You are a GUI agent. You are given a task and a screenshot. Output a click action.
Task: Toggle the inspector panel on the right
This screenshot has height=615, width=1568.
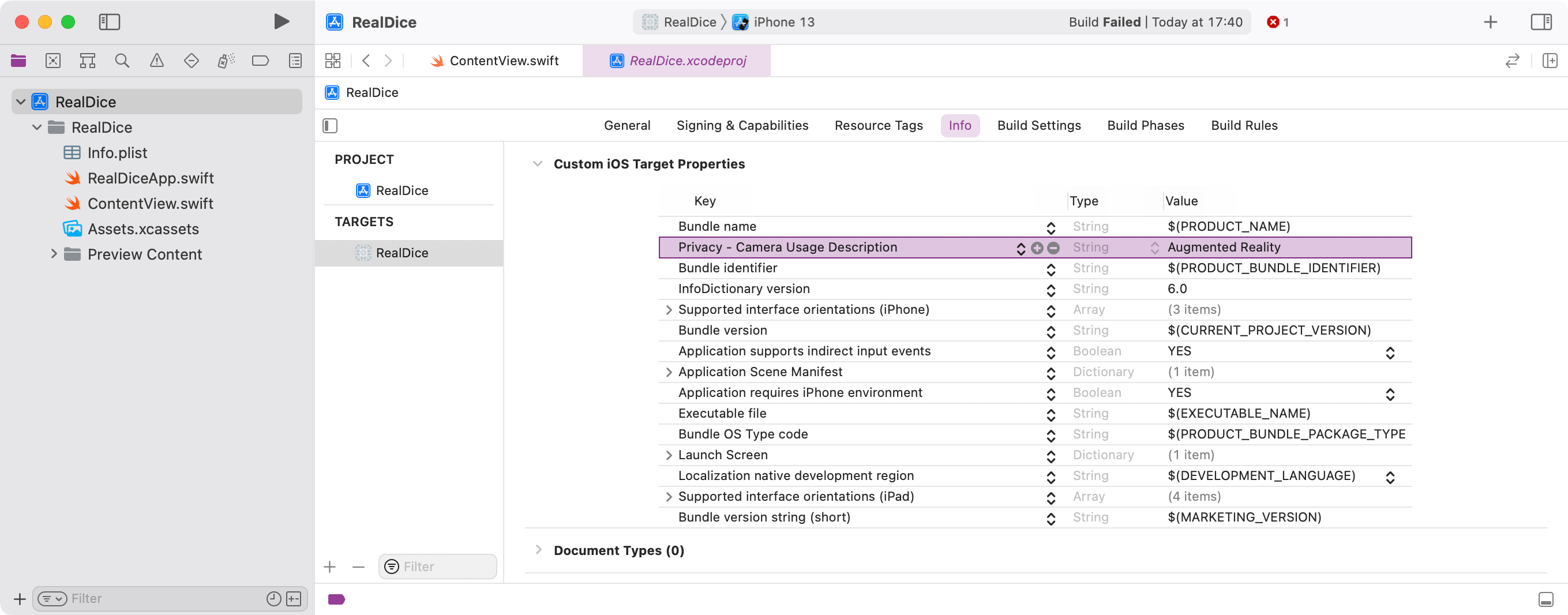[x=1541, y=22]
